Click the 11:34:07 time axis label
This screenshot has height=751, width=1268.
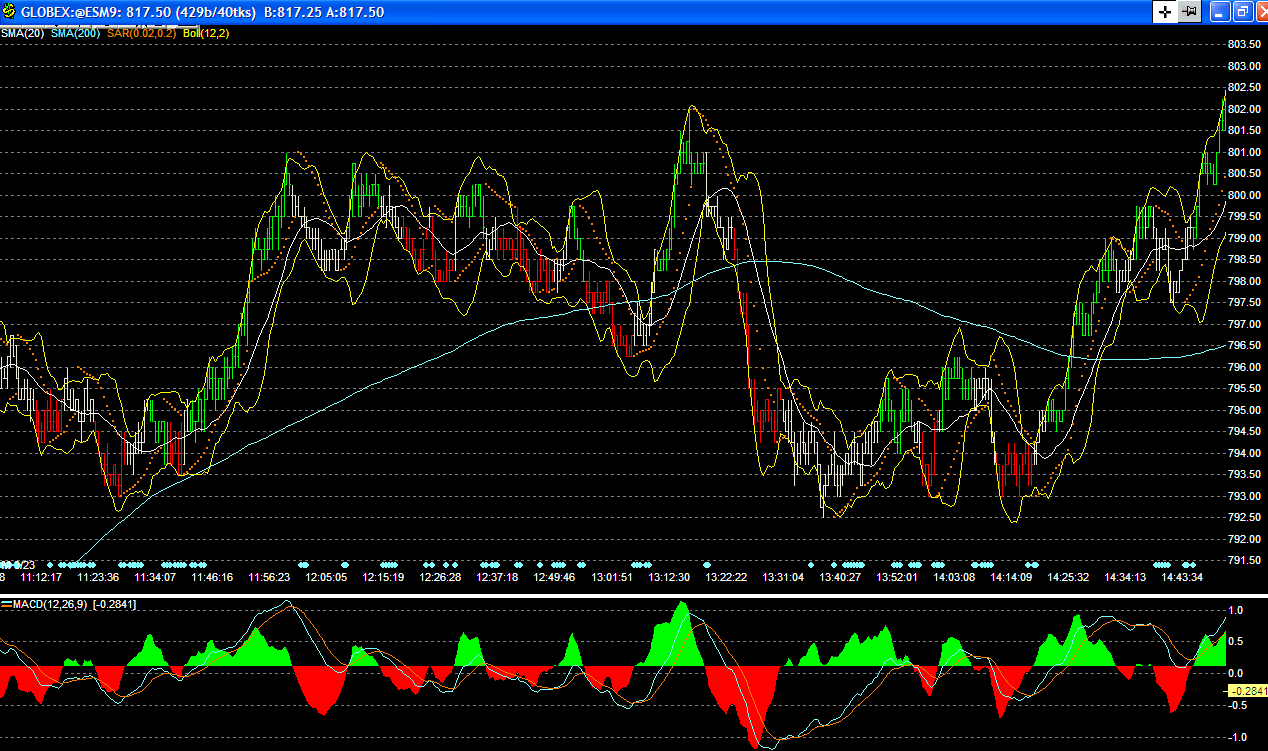point(155,577)
